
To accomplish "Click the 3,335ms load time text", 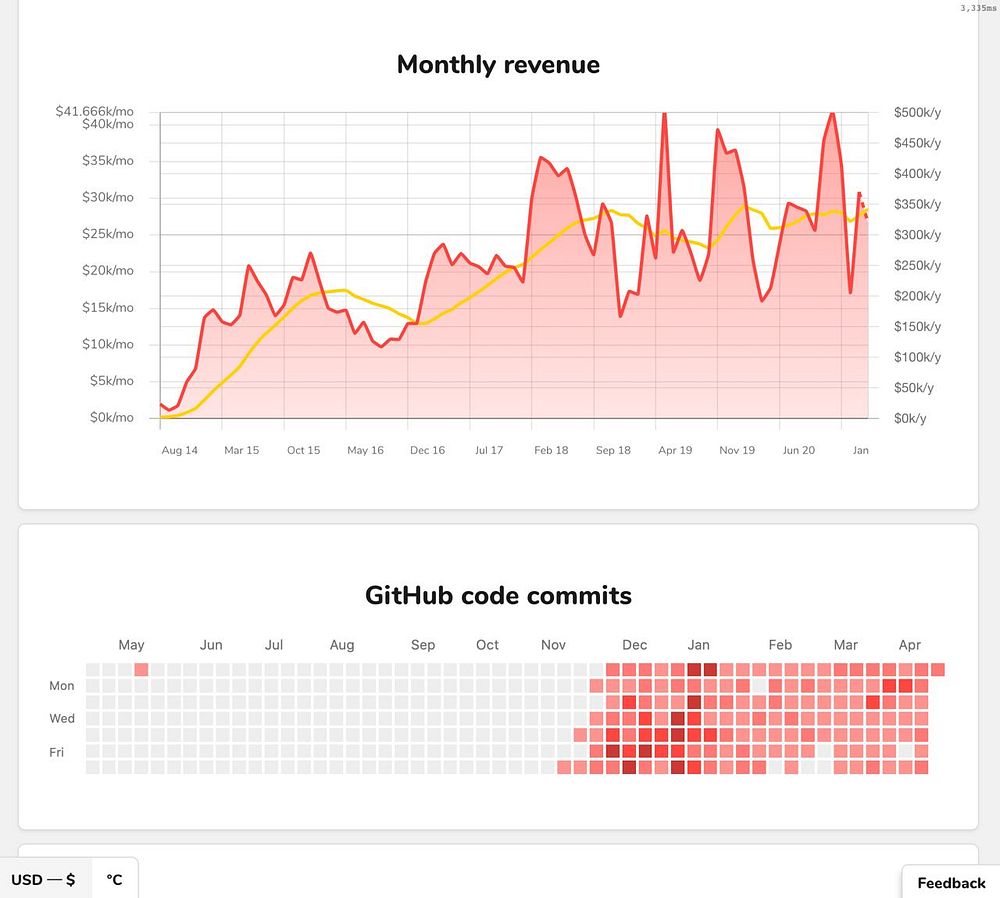I will coord(978,8).
